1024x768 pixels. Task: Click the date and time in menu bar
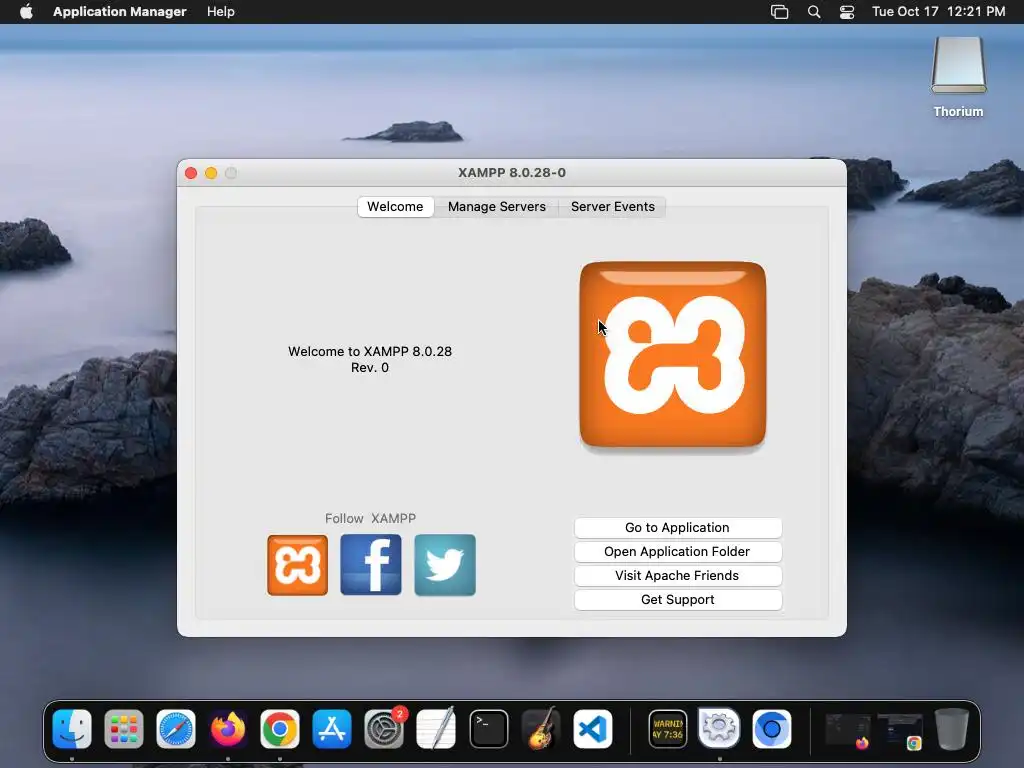point(938,12)
